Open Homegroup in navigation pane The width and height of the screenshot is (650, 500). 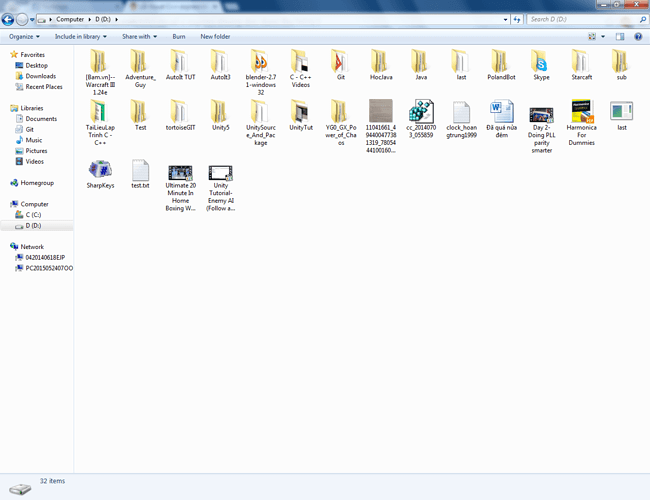pos(37,183)
